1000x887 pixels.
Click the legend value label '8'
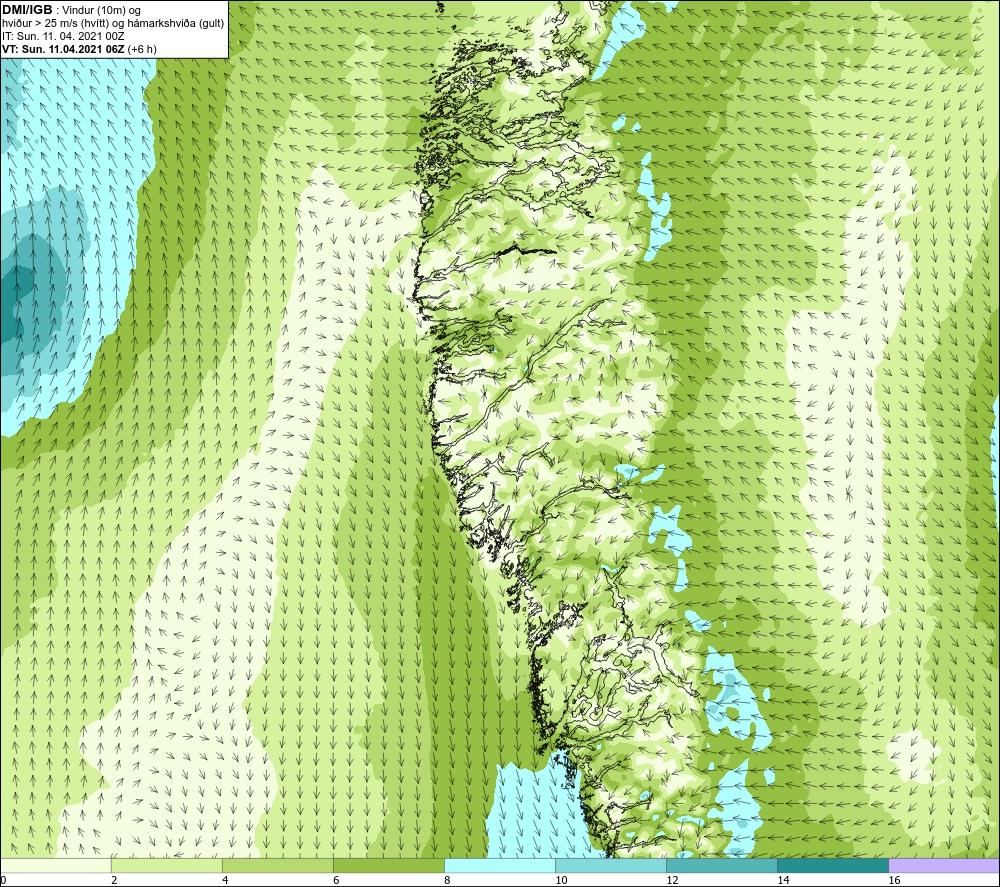coord(447,881)
